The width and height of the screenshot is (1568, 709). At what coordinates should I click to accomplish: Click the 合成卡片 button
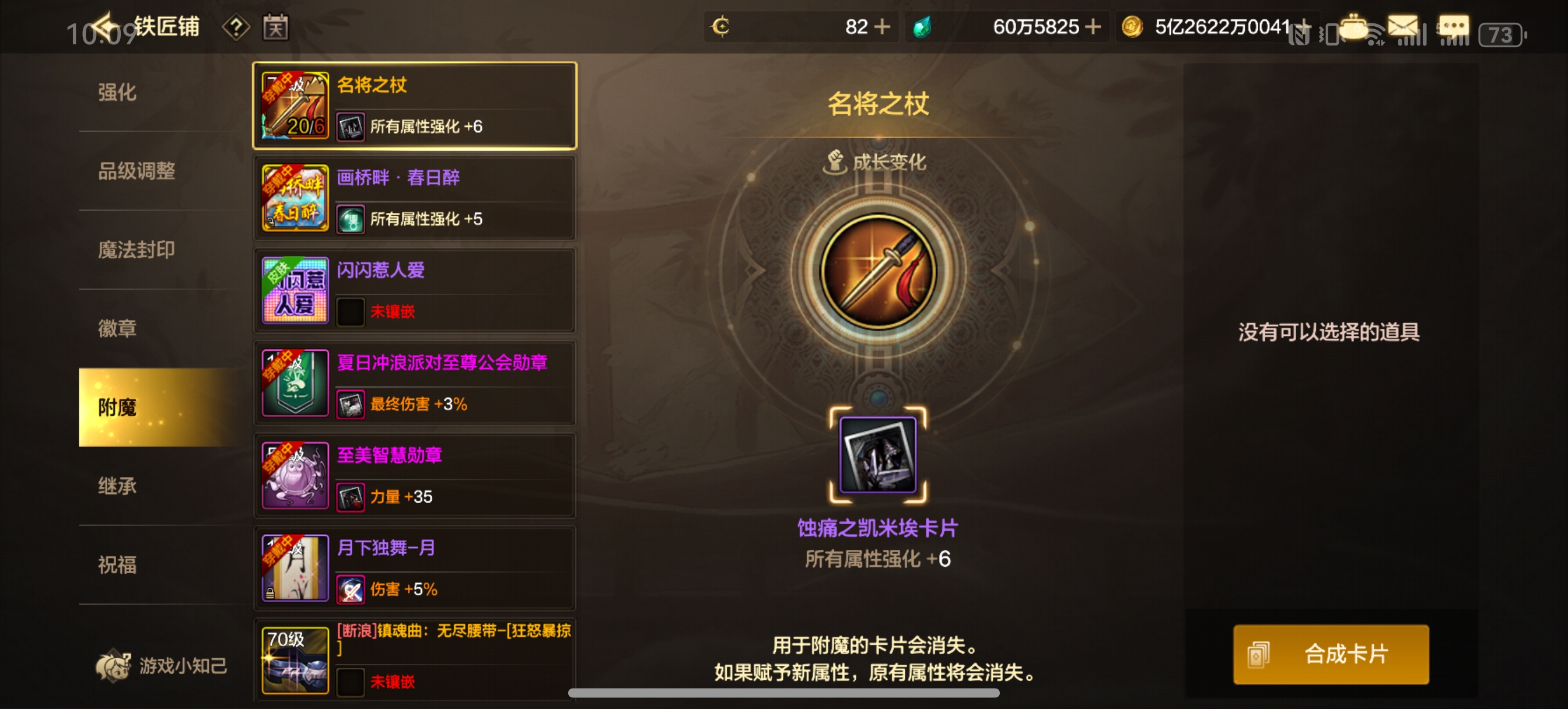1331,654
